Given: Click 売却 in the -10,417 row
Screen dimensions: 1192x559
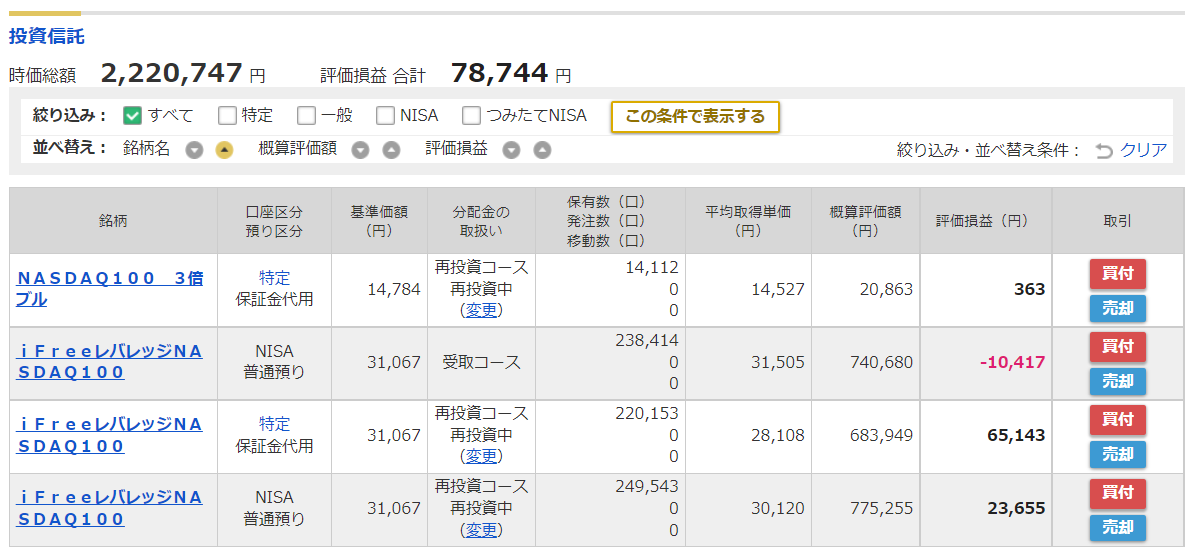Looking at the screenshot, I should point(1118,381).
